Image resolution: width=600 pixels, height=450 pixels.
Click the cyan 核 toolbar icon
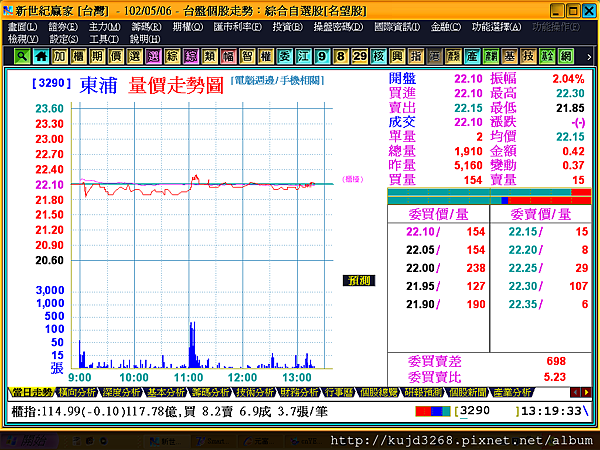click(378, 57)
